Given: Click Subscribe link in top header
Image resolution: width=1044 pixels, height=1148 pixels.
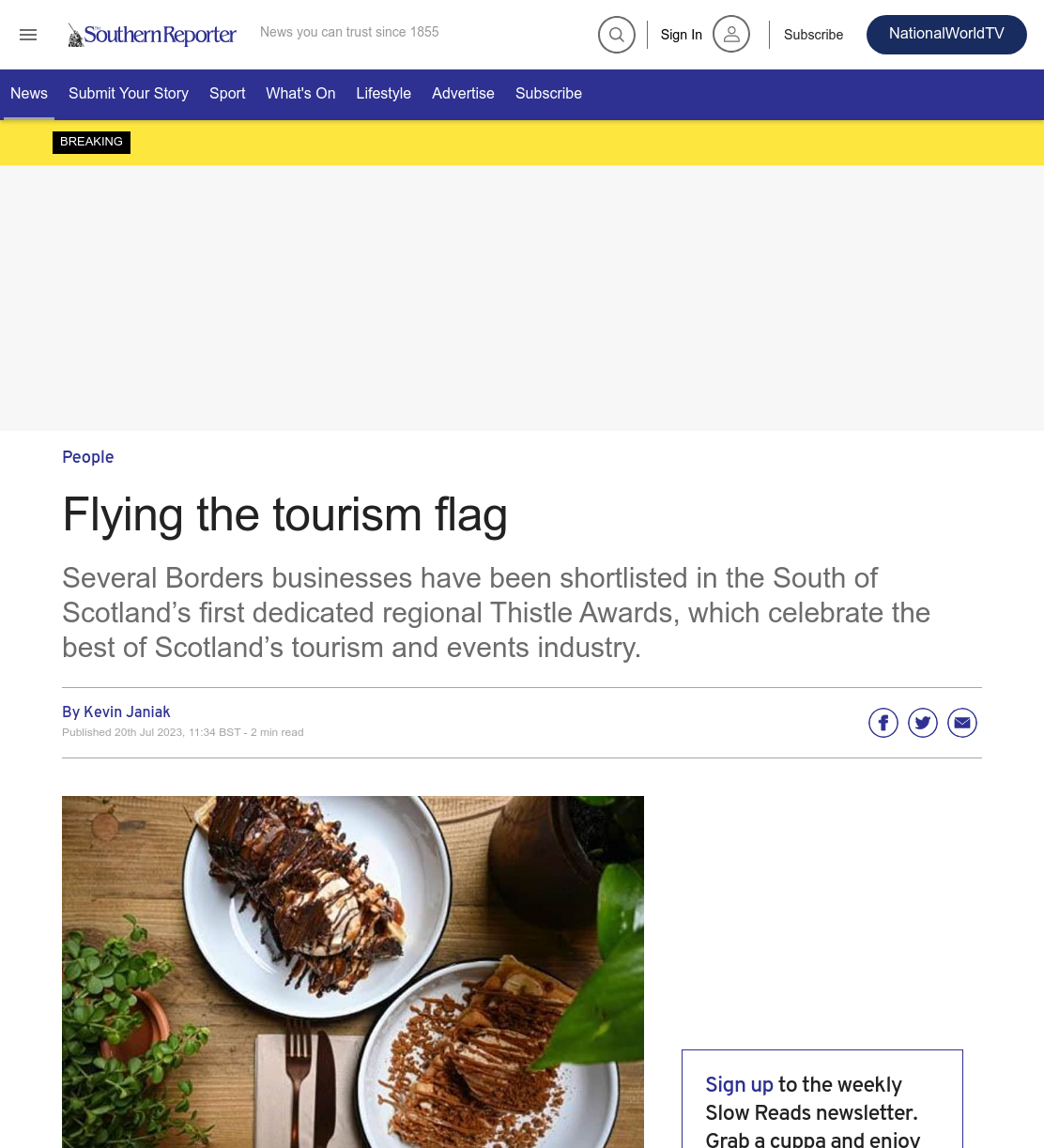Looking at the screenshot, I should 813,35.
